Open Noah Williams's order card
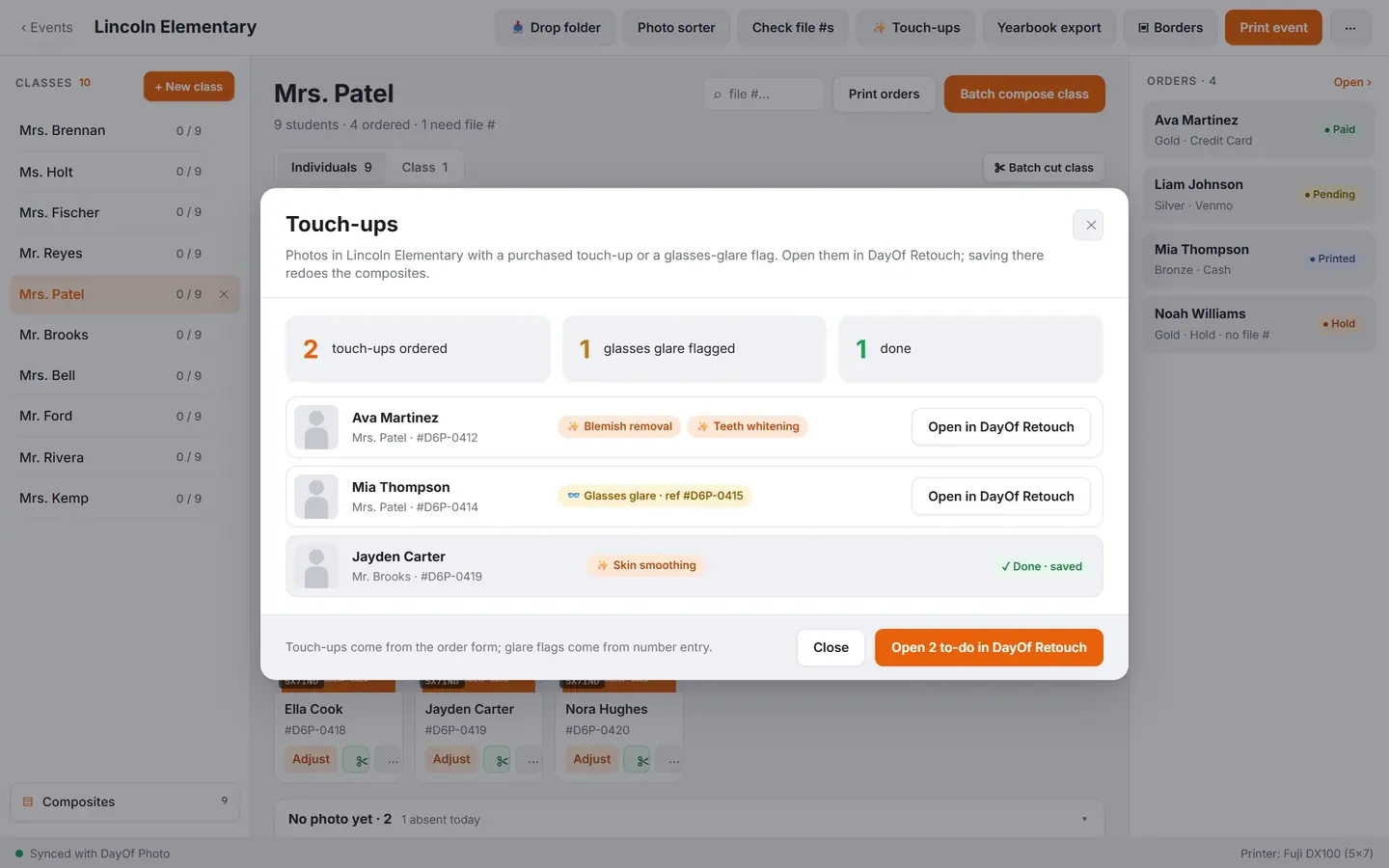This screenshot has height=868, width=1389. click(1259, 323)
